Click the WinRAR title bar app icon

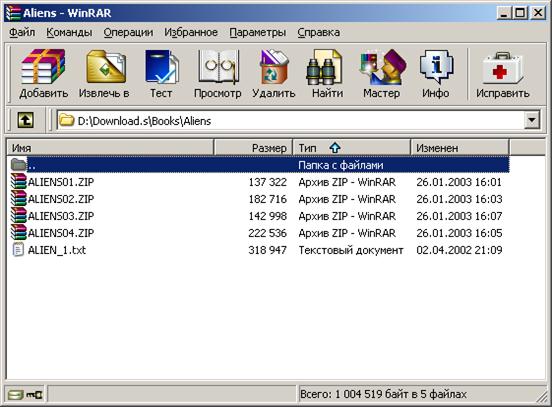(13, 13)
